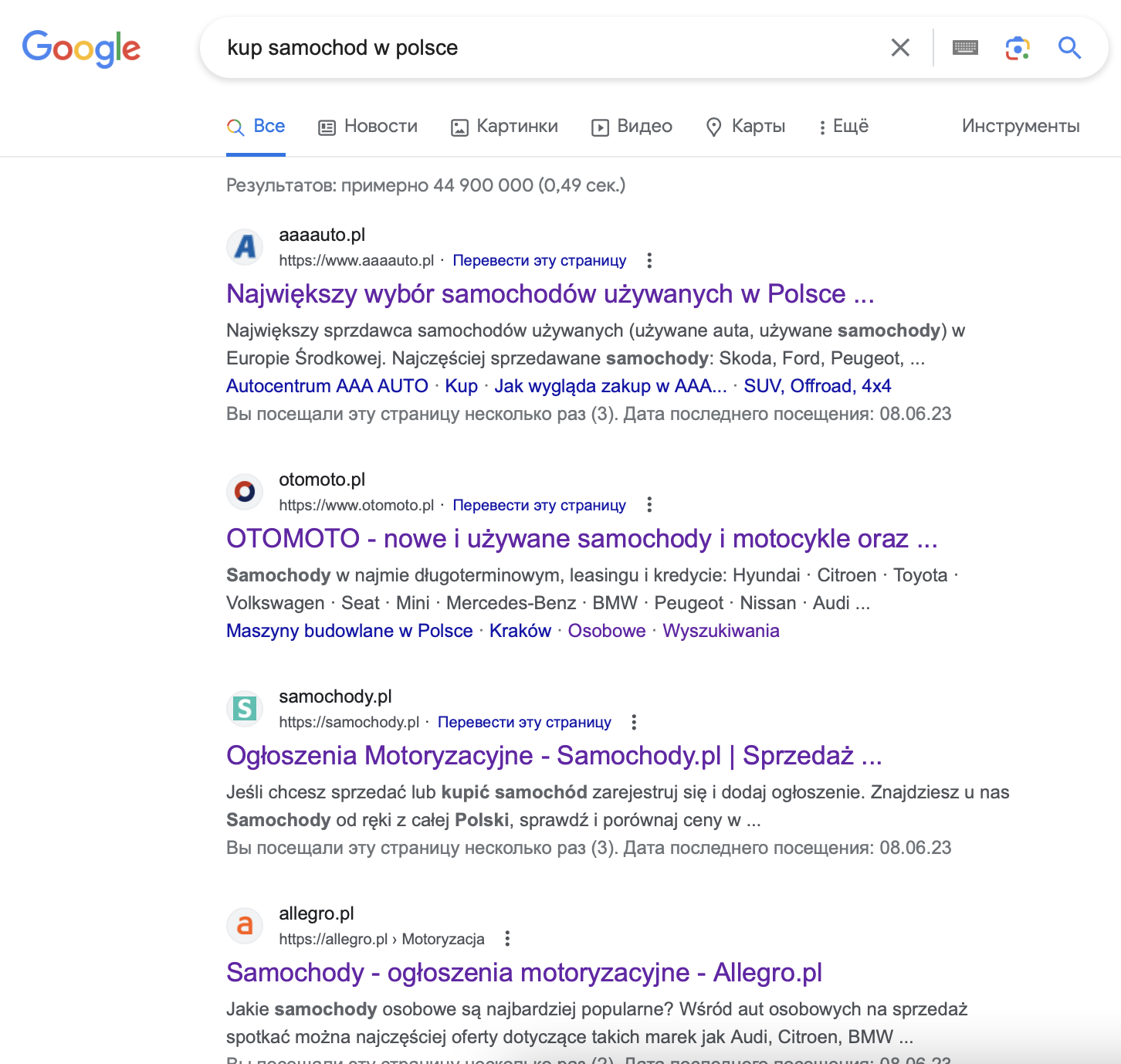Click the samochody.pl site favicon

(x=245, y=709)
